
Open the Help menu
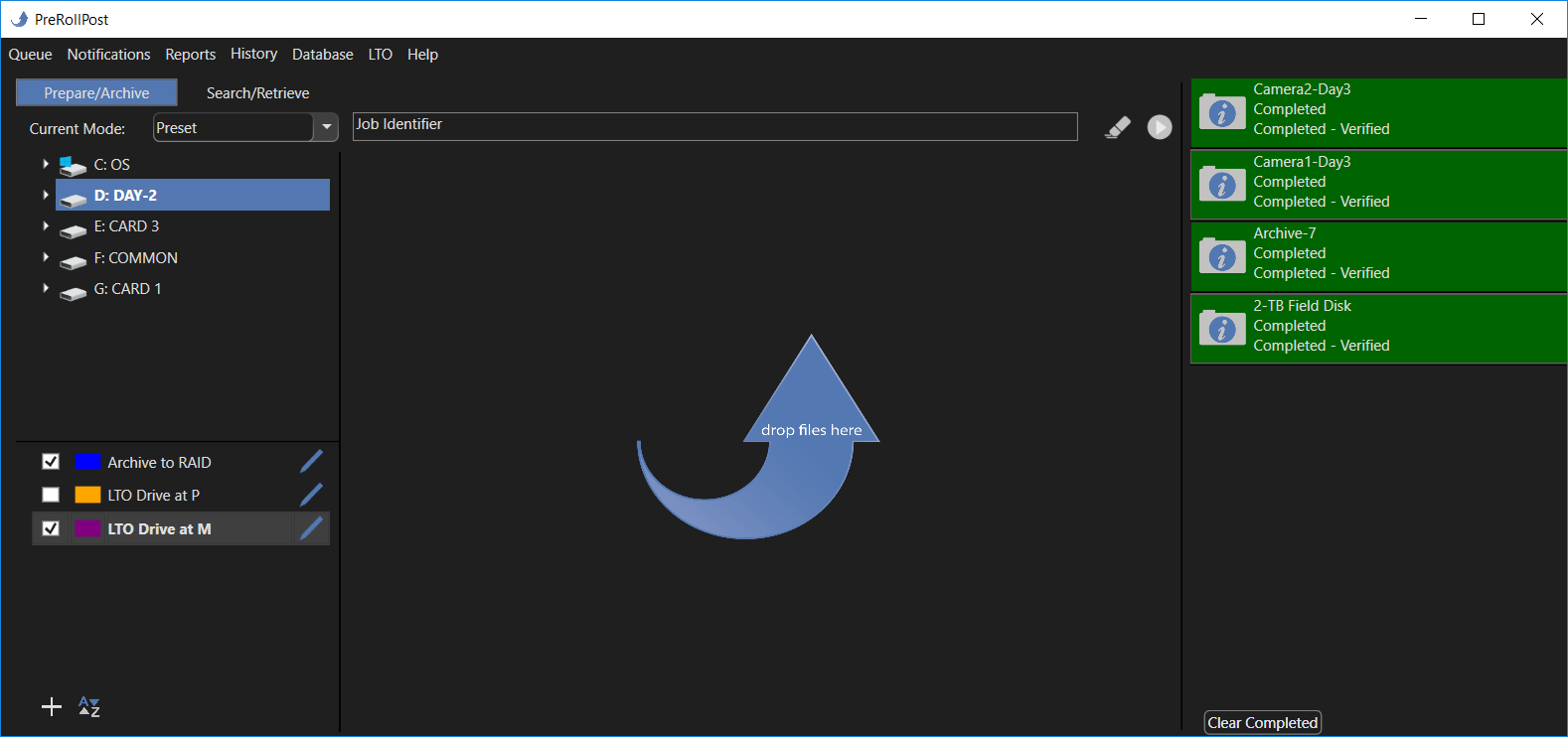click(422, 55)
